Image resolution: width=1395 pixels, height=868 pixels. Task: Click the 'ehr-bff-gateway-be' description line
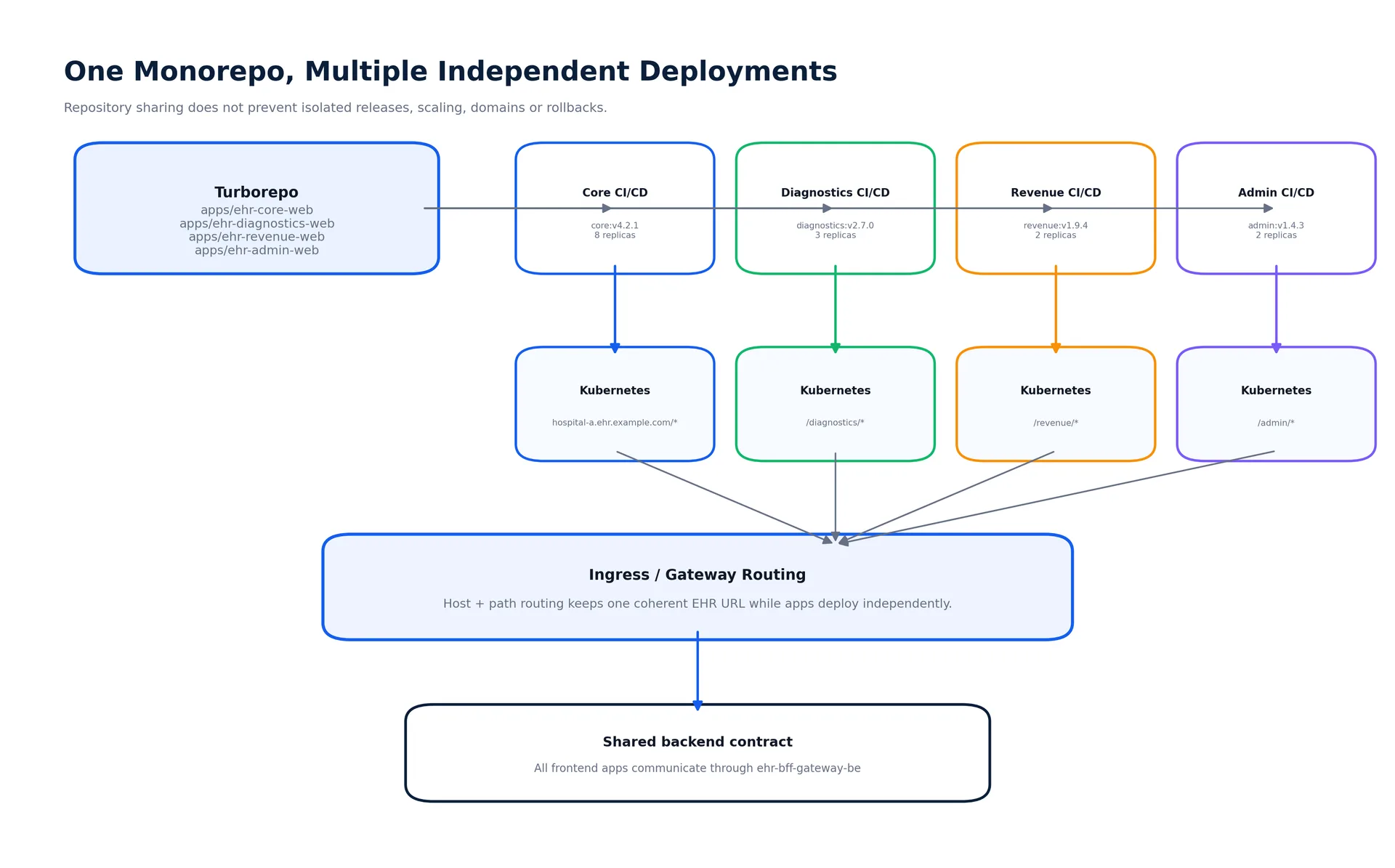coord(697,768)
